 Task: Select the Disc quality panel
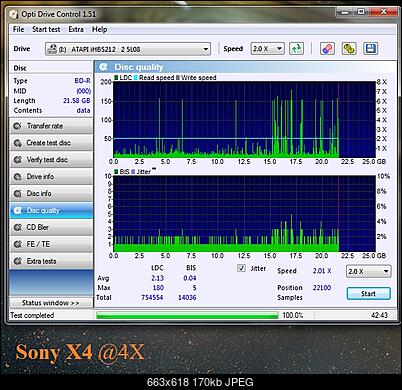(x=51, y=210)
